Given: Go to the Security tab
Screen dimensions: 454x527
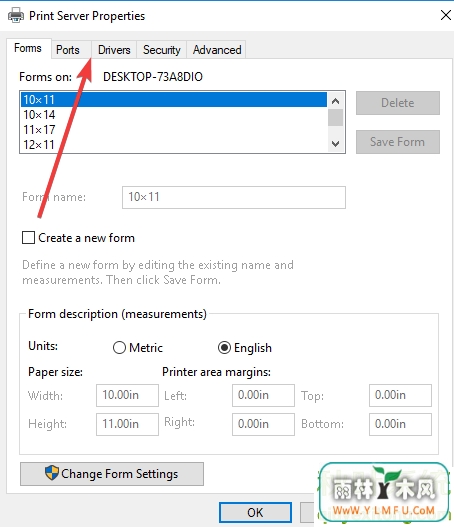Looking at the screenshot, I should coord(162,50).
